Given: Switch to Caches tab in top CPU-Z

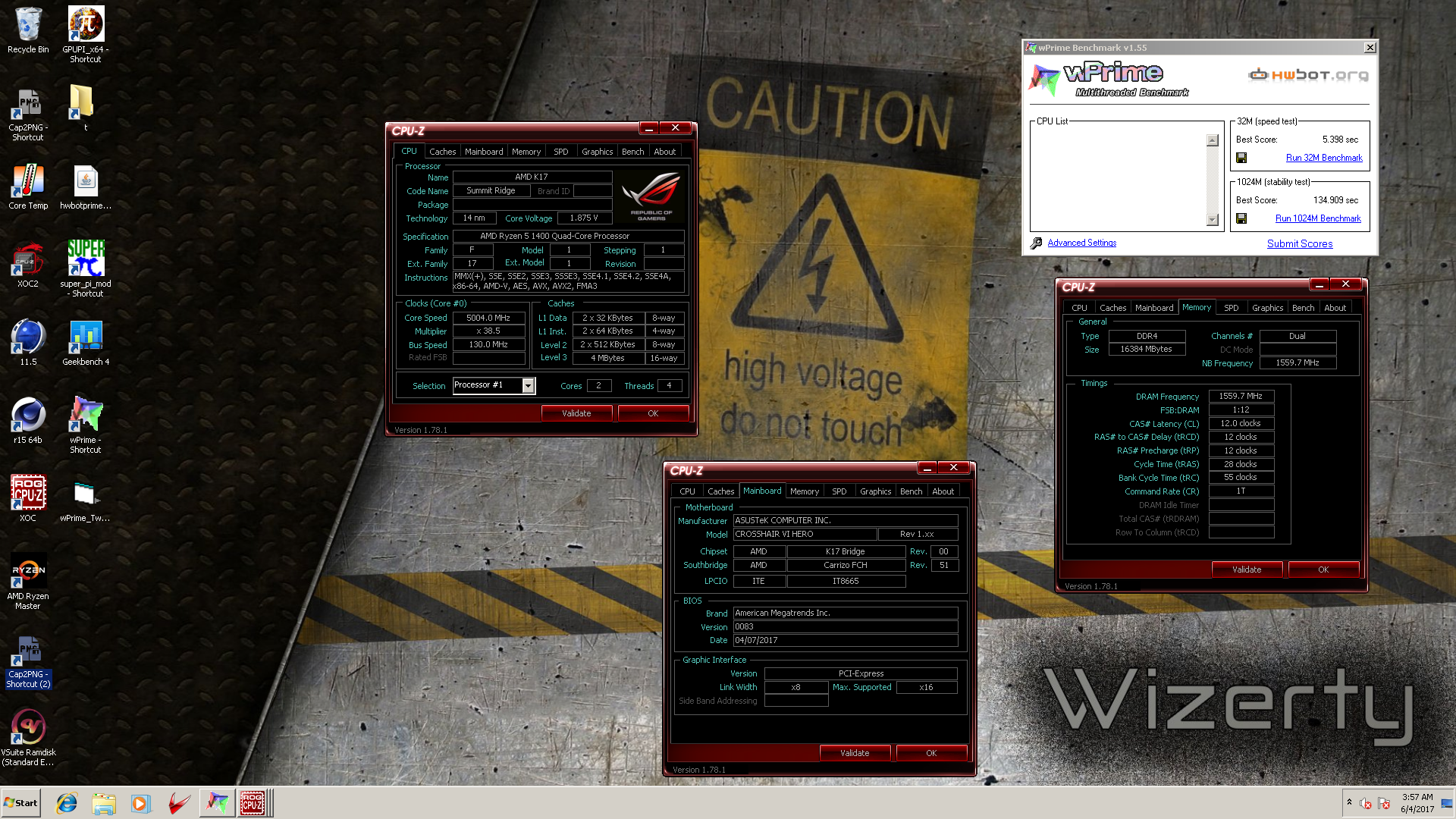Looking at the screenshot, I should click(442, 152).
